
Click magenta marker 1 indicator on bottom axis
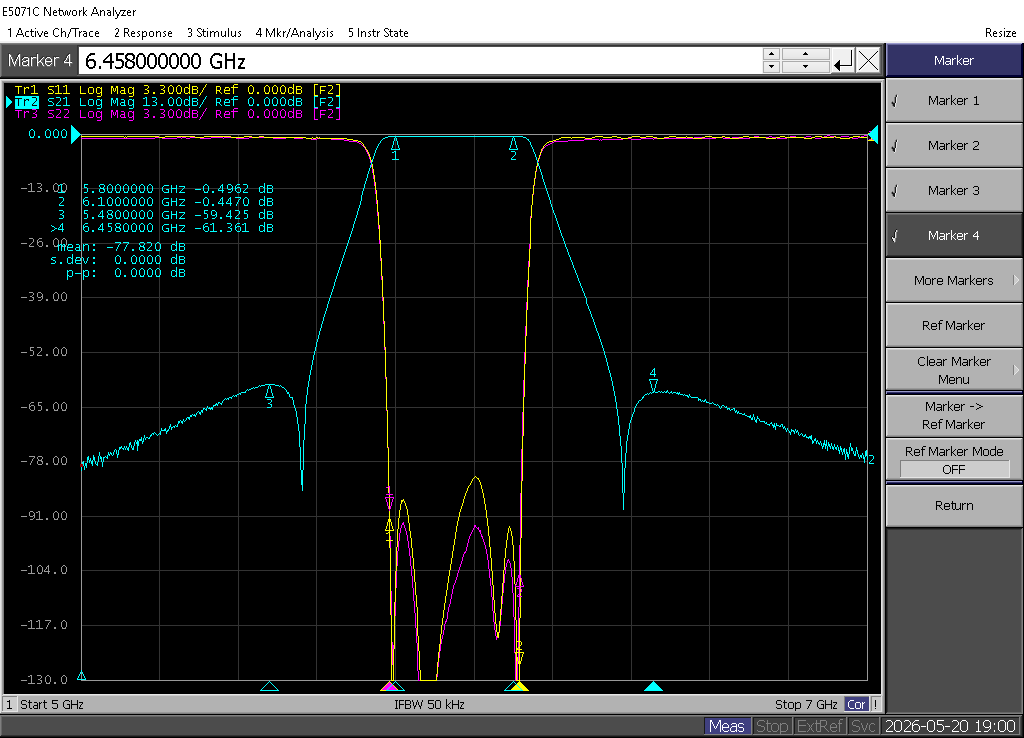(x=389, y=686)
